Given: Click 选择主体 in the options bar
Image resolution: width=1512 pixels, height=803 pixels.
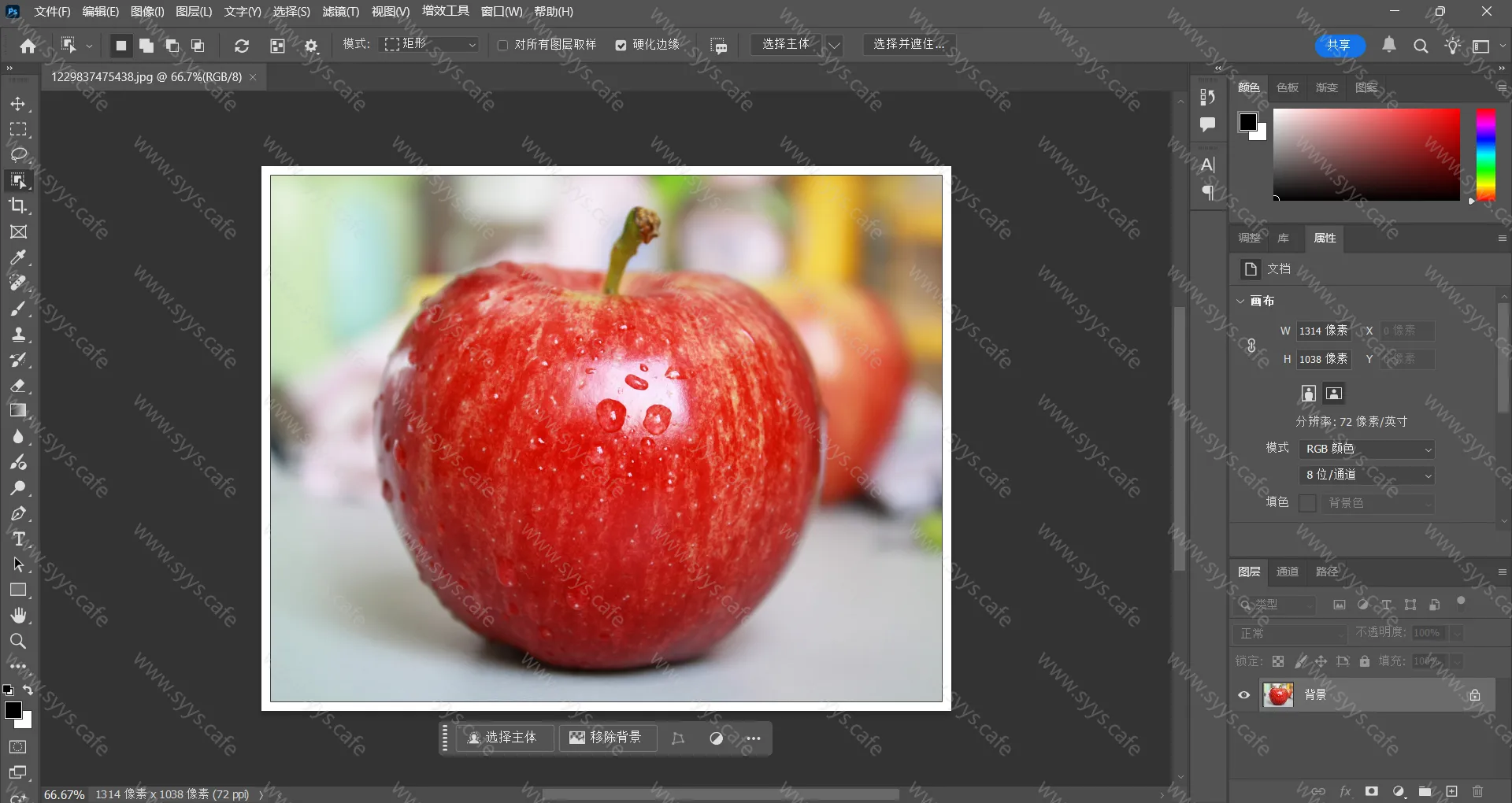Looking at the screenshot, I should pyautogui.click(x=786, y=44).
